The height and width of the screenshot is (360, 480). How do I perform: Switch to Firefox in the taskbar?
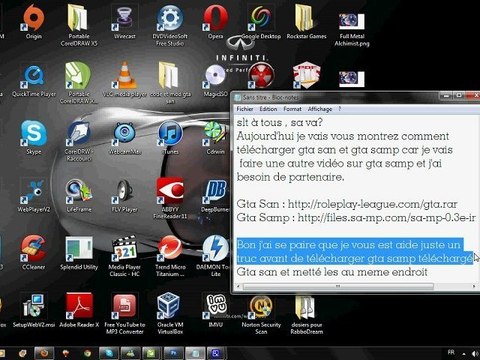tap(43, 353)
